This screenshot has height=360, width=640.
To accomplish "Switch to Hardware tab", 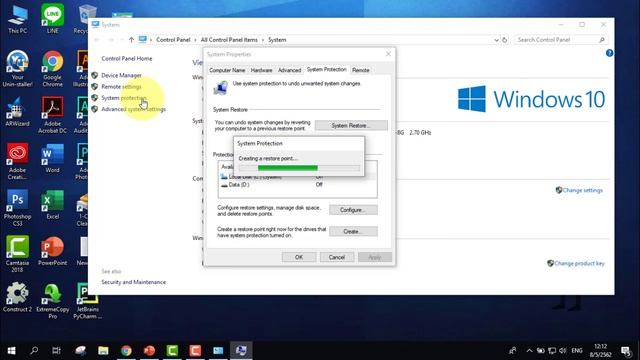I will tap(261, 70).
